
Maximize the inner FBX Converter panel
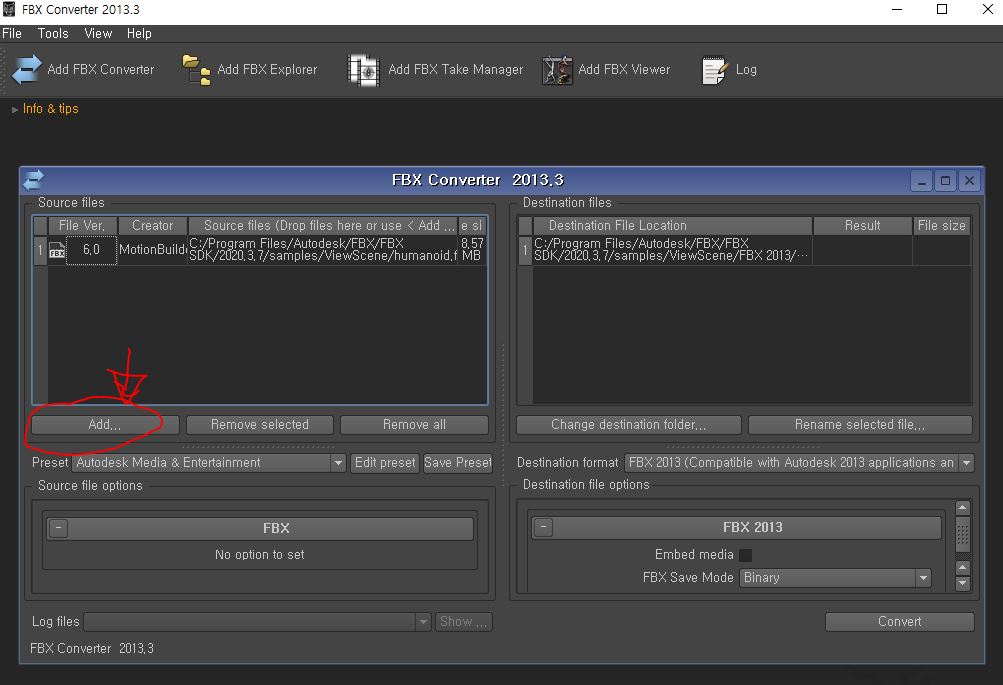(x=945, y=181)
